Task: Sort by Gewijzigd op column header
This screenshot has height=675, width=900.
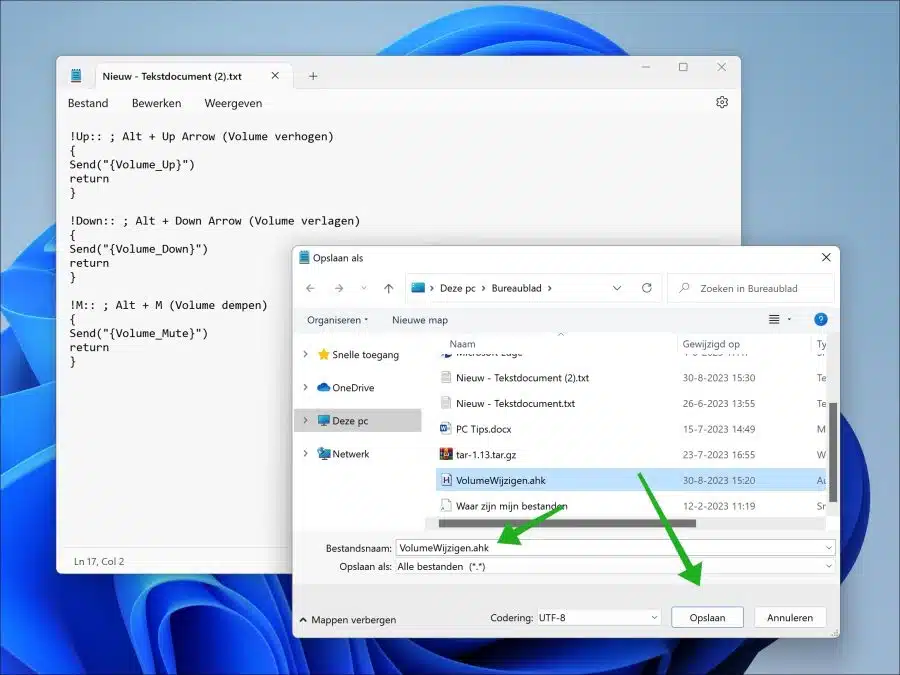Action: [711, 344]
